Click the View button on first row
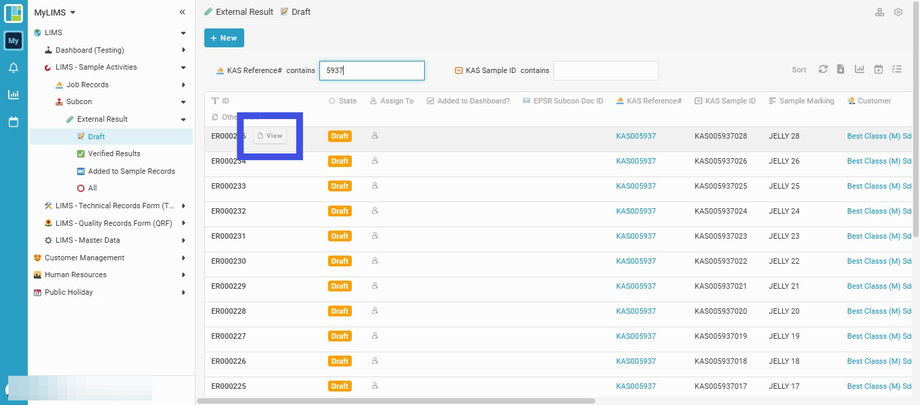 270,136
